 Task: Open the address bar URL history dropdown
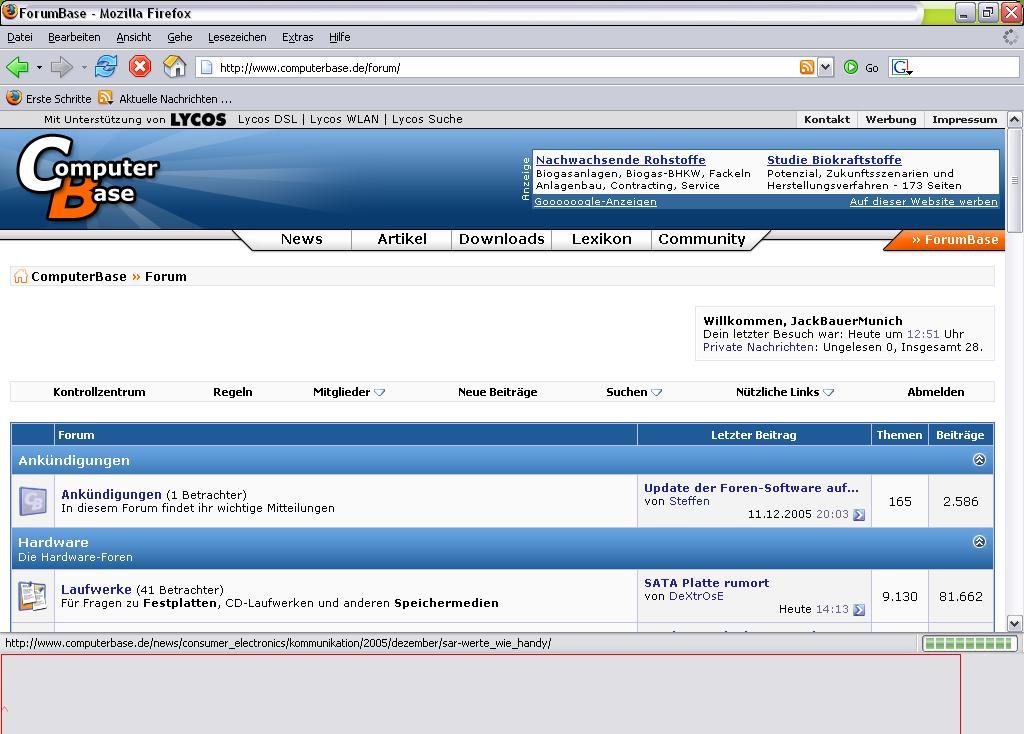click(825, 67)
